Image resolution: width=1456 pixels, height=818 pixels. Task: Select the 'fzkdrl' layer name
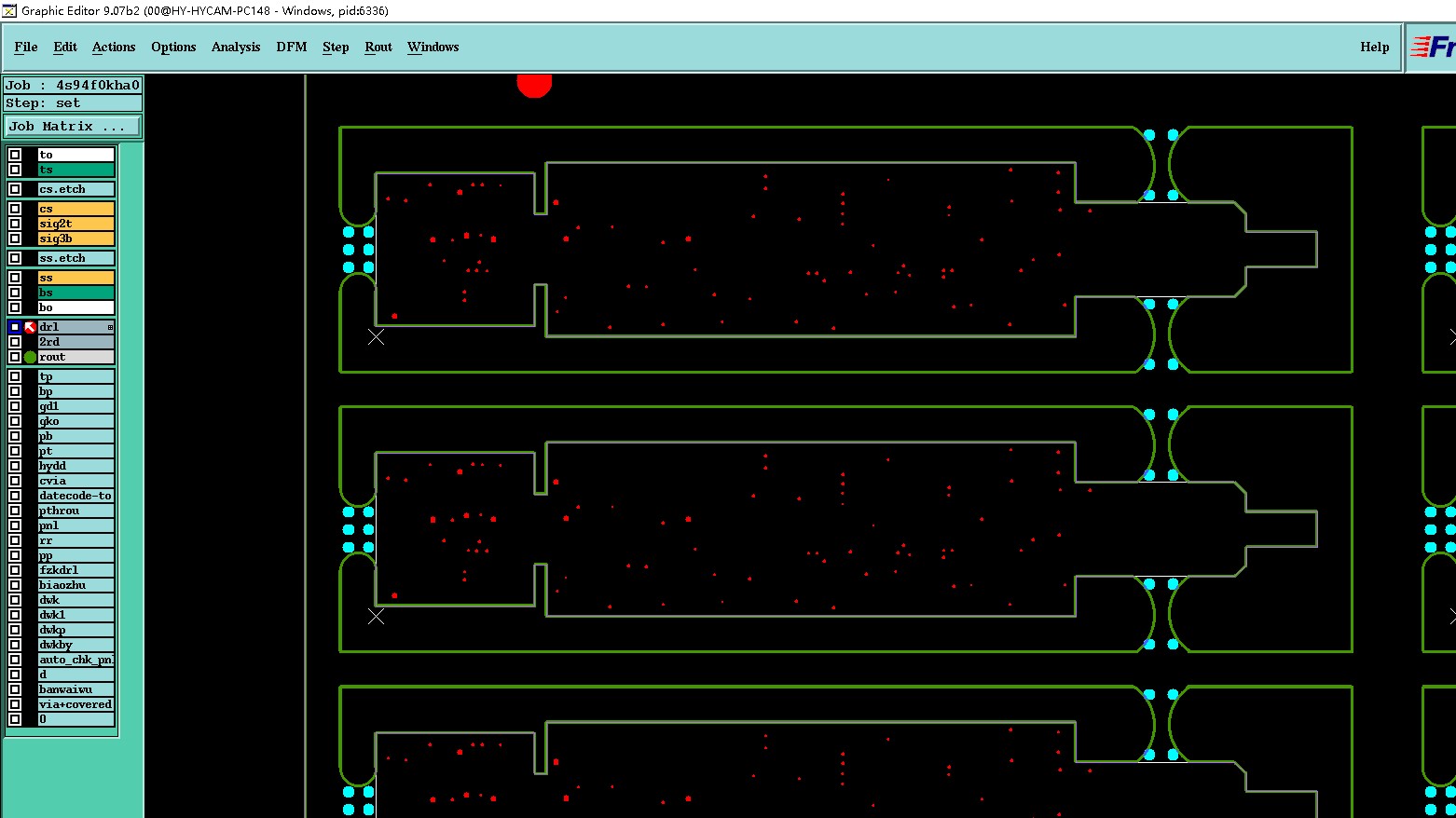(x=76, y=570)
